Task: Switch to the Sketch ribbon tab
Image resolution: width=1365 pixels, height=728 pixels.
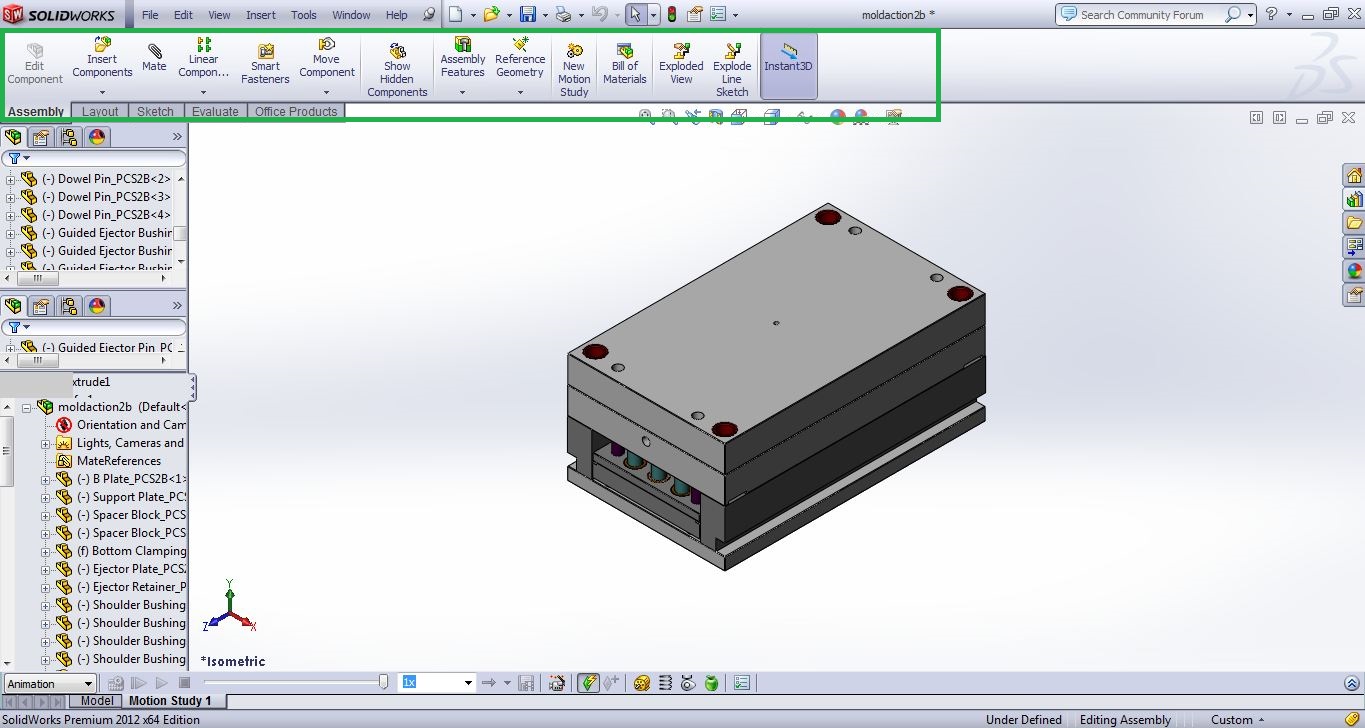Action: [155, 111]
